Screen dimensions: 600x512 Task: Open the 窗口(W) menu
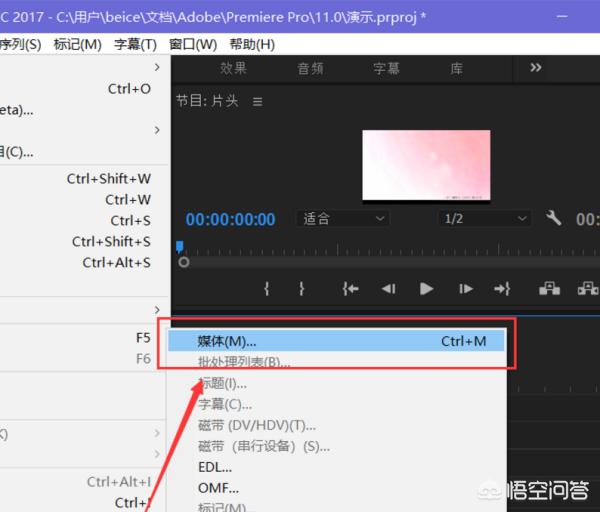coord(193,44)
